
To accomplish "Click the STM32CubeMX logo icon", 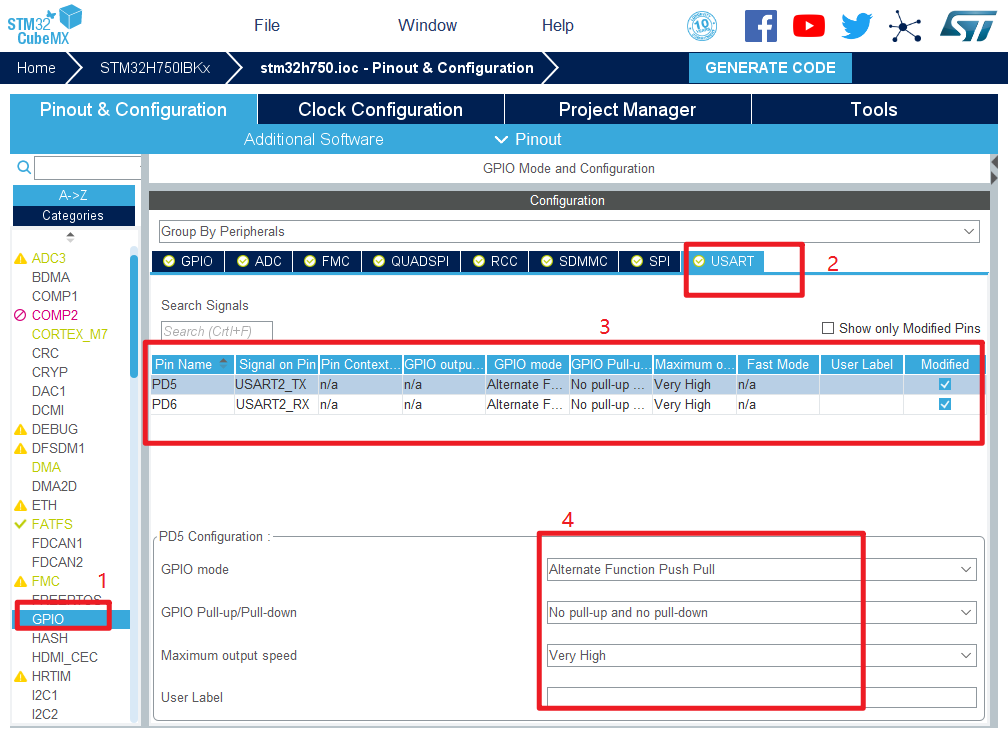I will pyautogui.click(x=45, y=24).
